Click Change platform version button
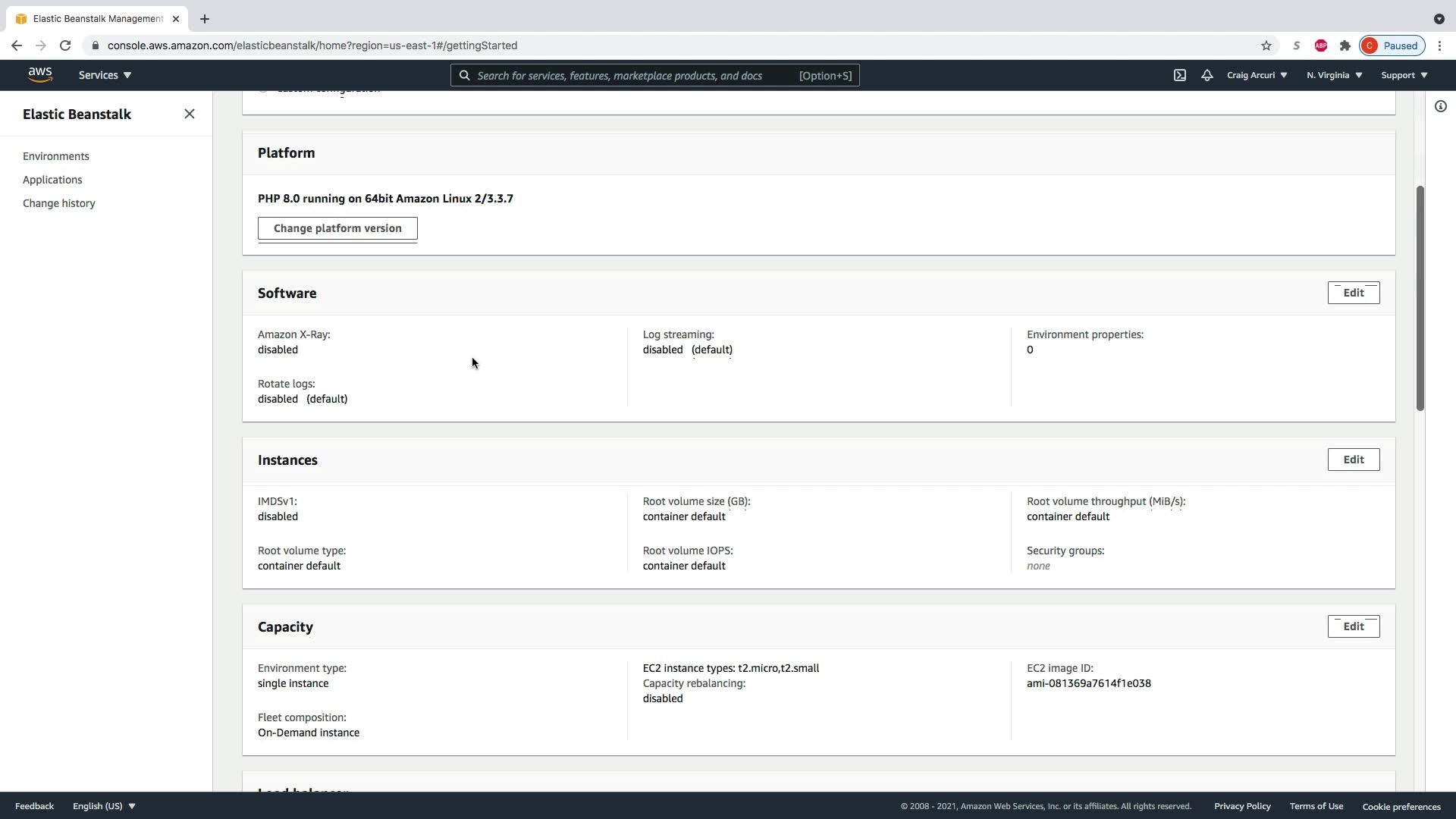This screenshot has height=819, width=1456. pos(337,228)
